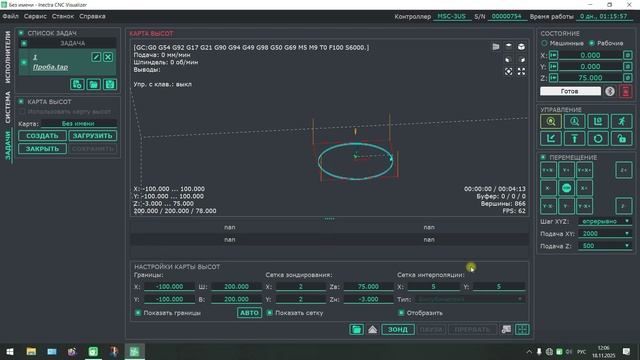Save the task list icon

(110, 84)
